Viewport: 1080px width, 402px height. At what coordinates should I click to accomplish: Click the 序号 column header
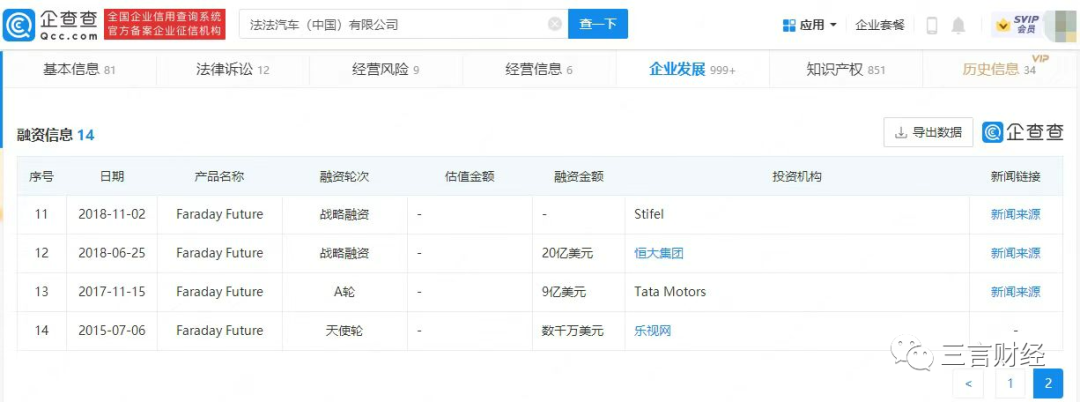[x=41, y=176]
